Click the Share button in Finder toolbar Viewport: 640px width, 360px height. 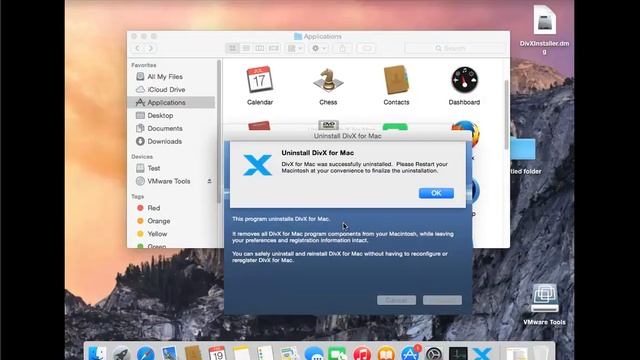tap(342, 48)
